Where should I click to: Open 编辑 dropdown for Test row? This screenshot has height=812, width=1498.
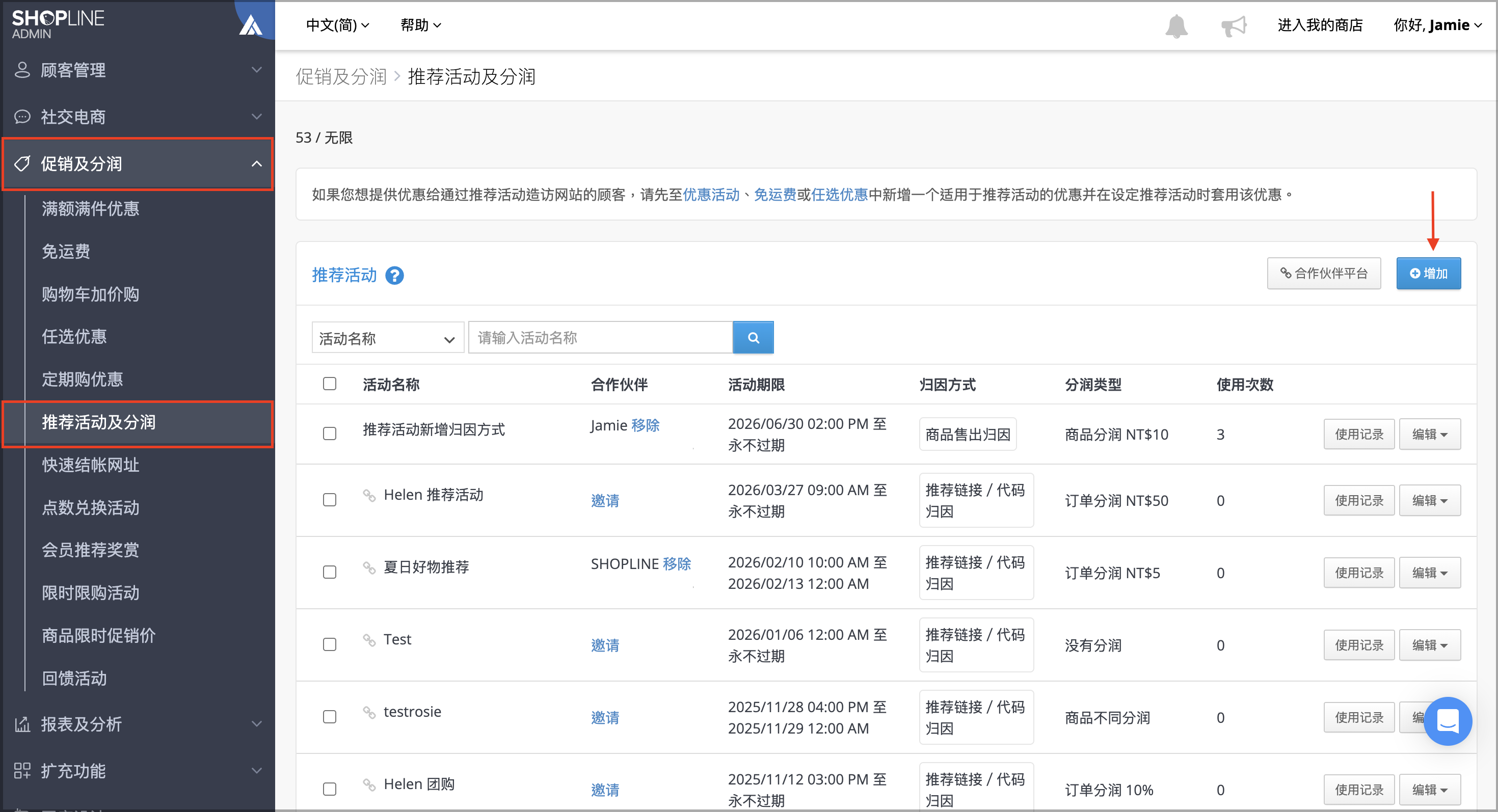click(1429, 645)
